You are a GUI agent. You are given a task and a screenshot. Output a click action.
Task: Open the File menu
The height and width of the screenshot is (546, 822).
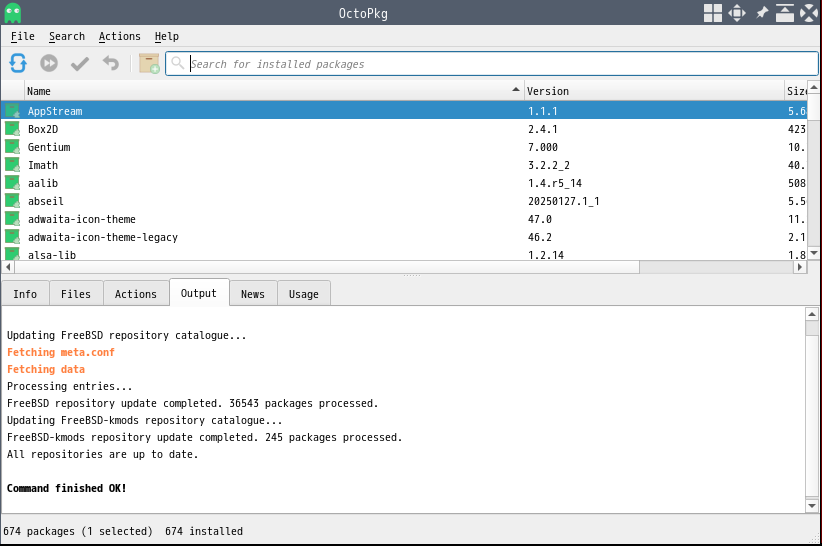click(23, 36)
